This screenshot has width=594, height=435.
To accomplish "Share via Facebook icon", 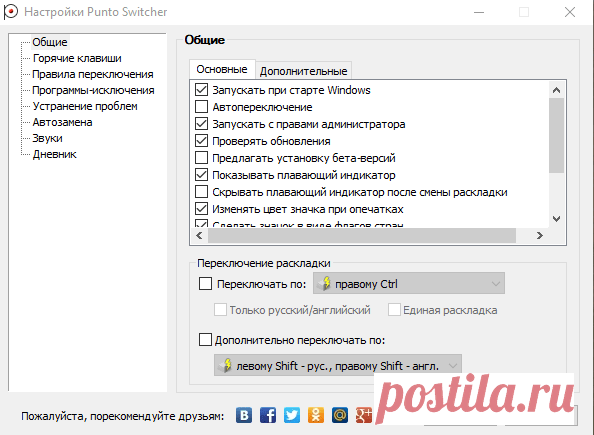I will [x=268, y=415].
